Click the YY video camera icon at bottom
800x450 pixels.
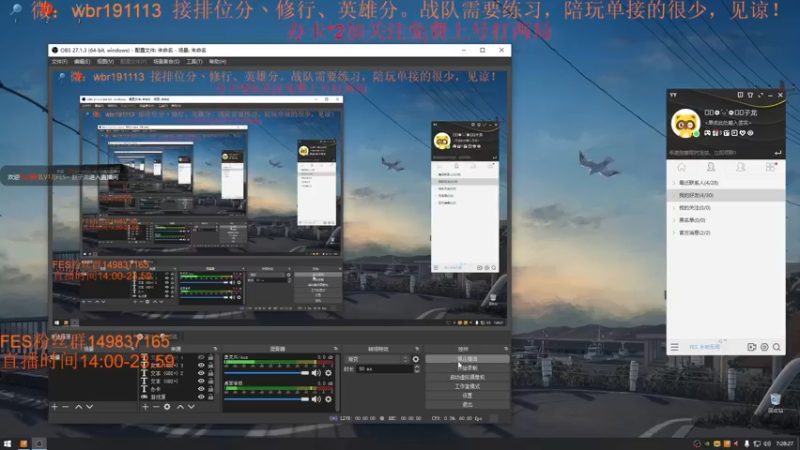tap(752, 347)
